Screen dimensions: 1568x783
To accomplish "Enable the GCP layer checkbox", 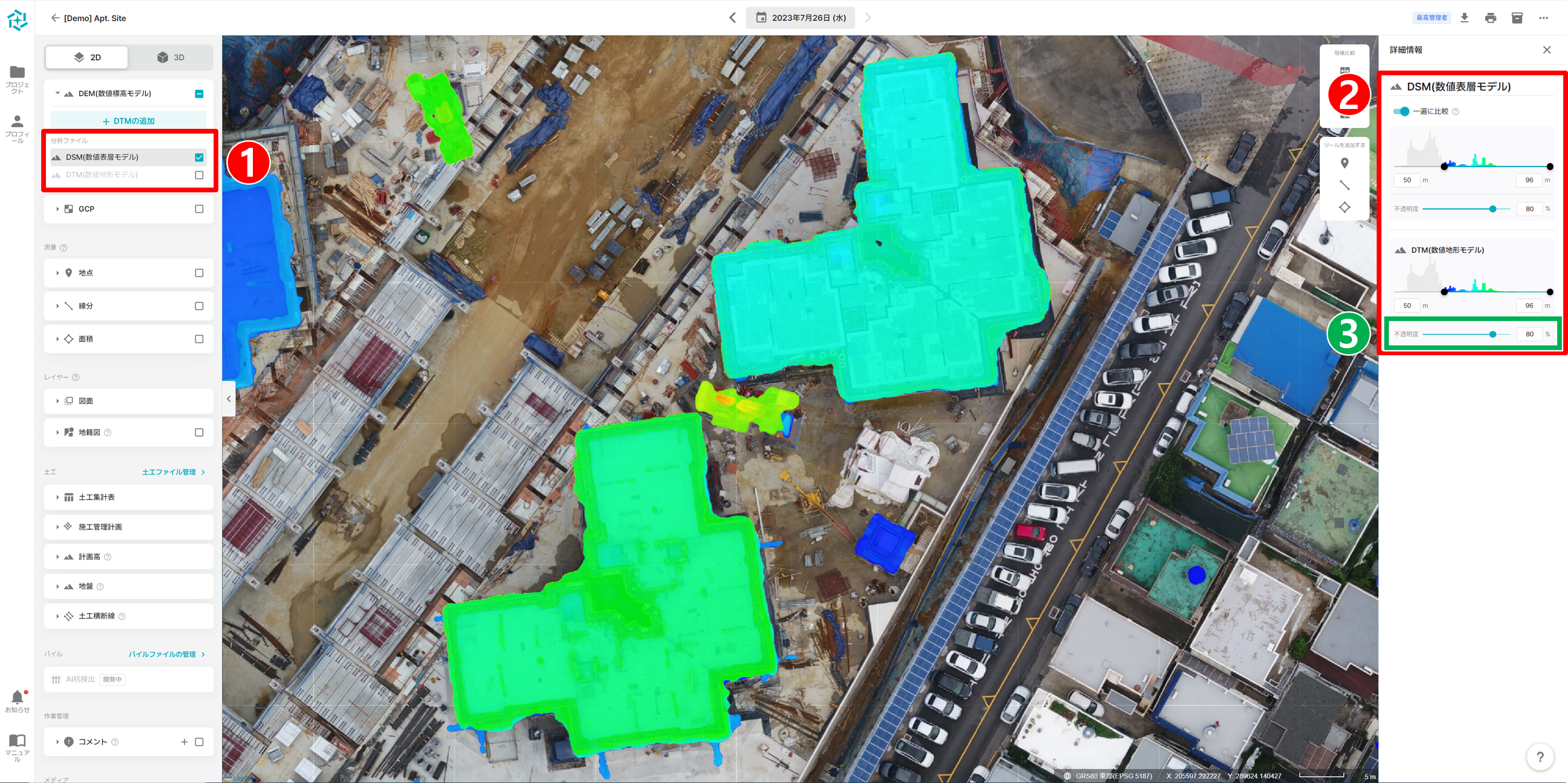I will pos(199,209).
